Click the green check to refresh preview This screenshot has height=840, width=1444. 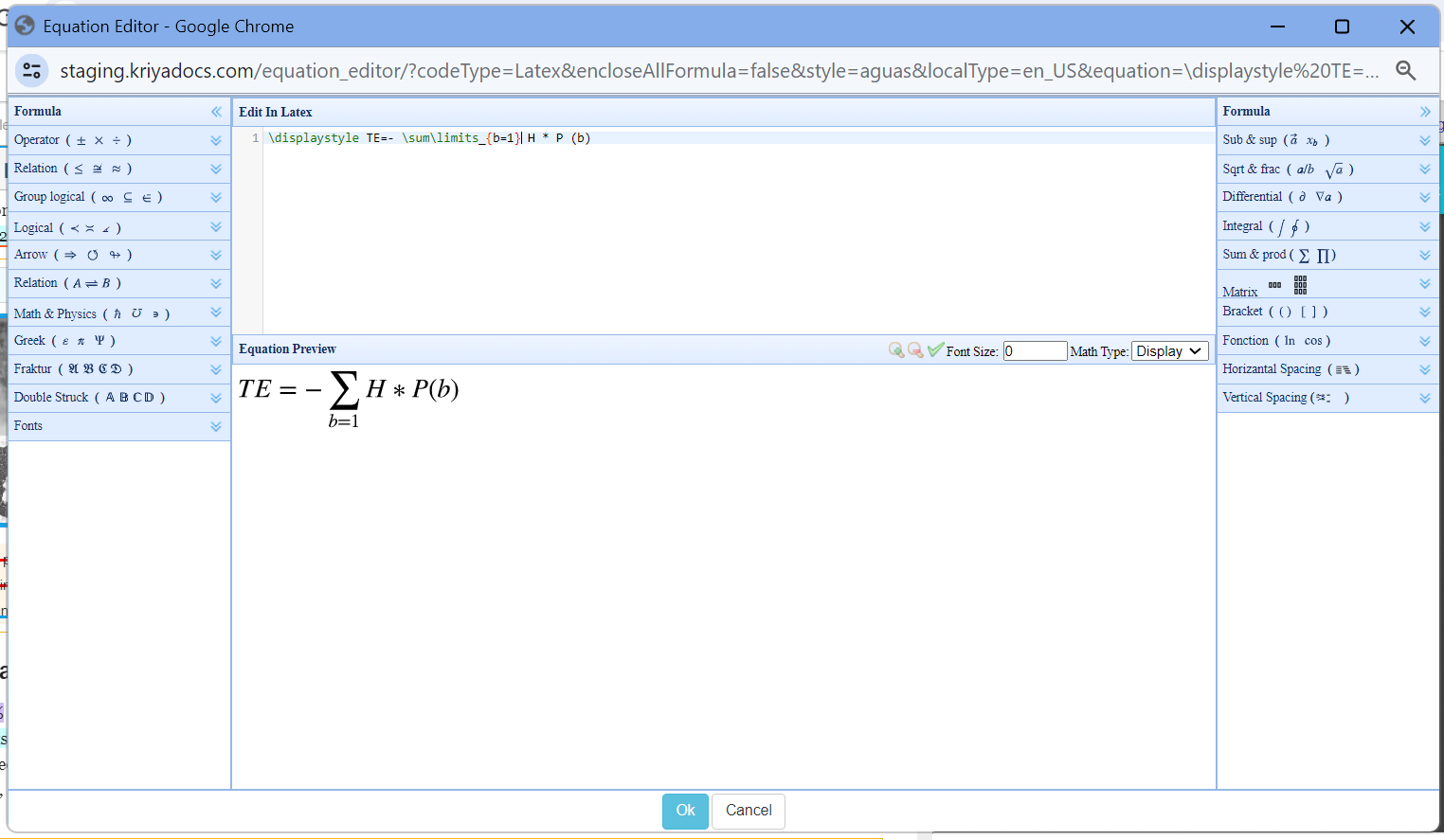(x=935, y=349)
